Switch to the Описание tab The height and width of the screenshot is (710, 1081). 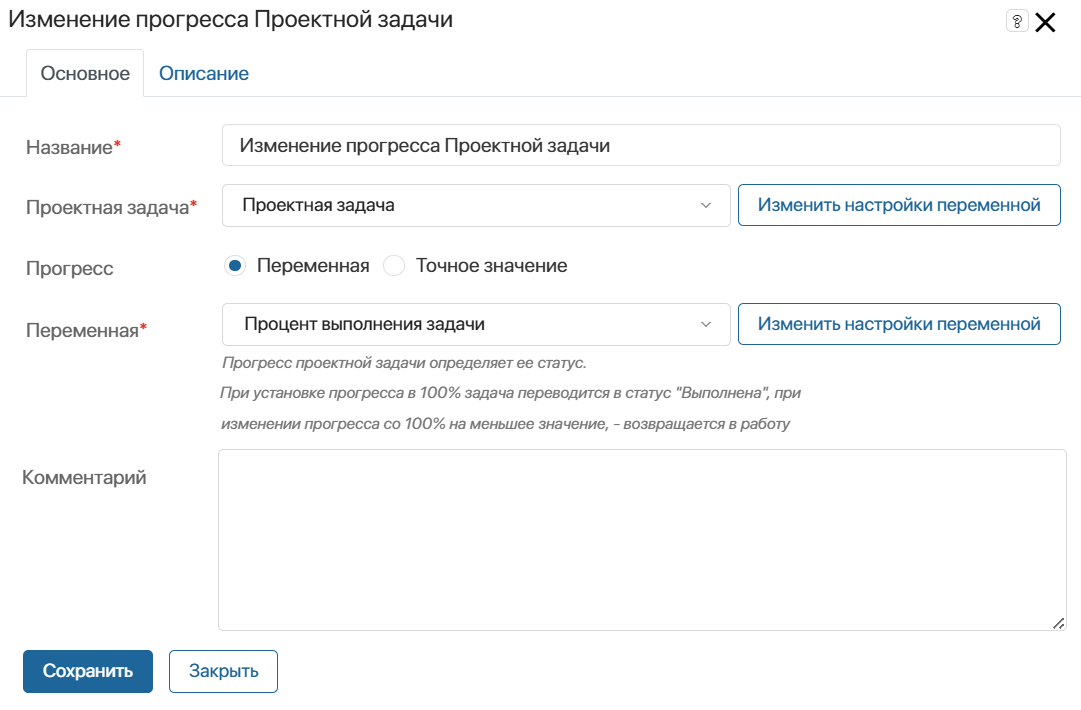pyautogui.click(x=203, y=73)
